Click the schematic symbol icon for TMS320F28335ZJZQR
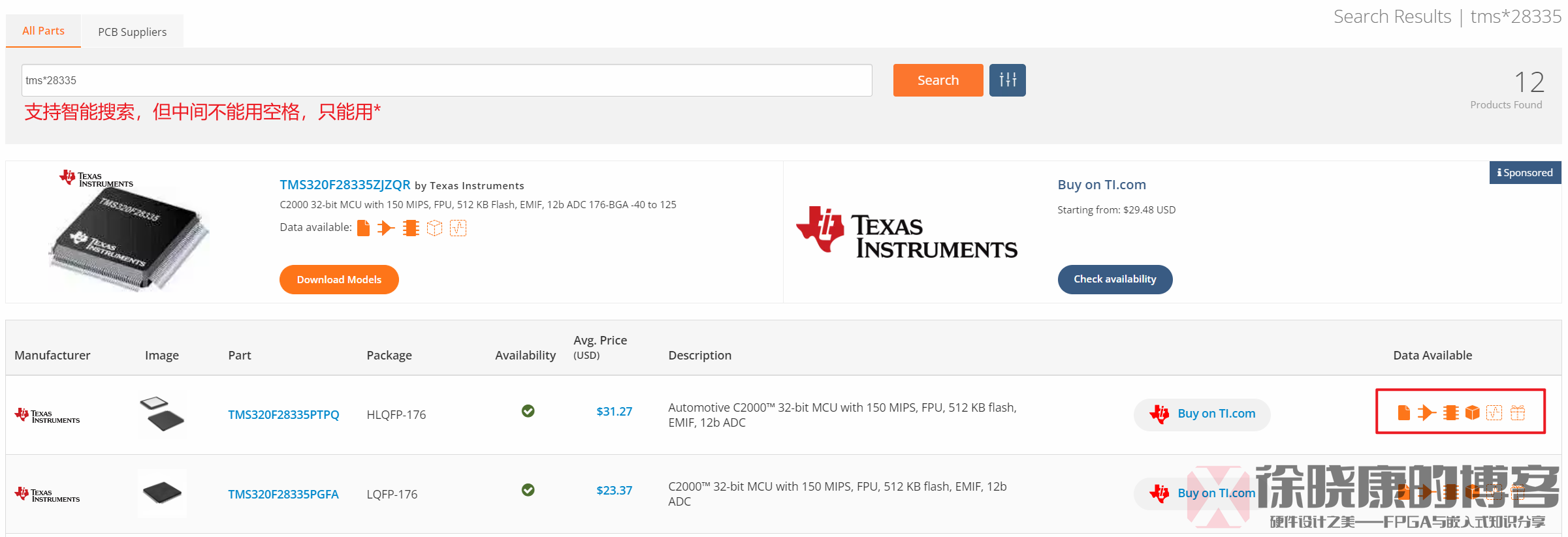The image size is (1568, 537). (x=386, y=228)
